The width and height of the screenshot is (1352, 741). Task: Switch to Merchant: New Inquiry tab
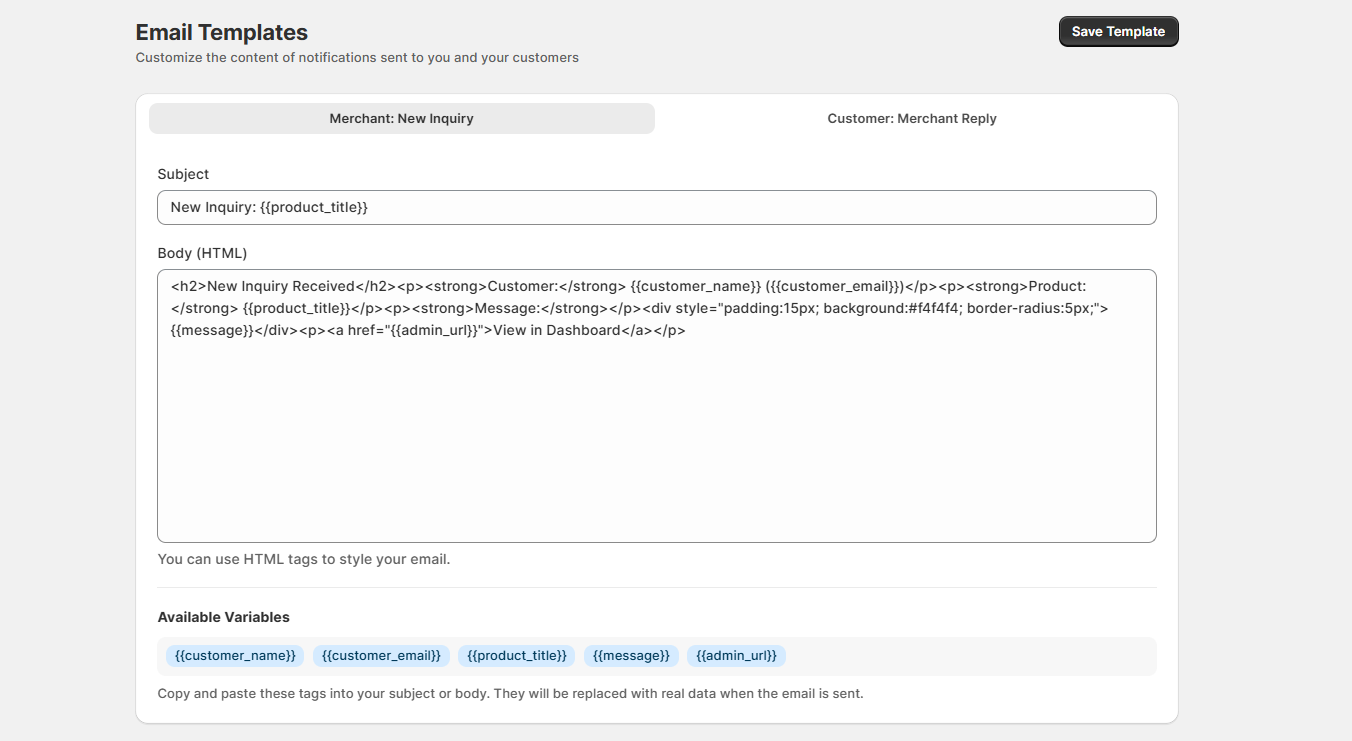click(401, 119)
